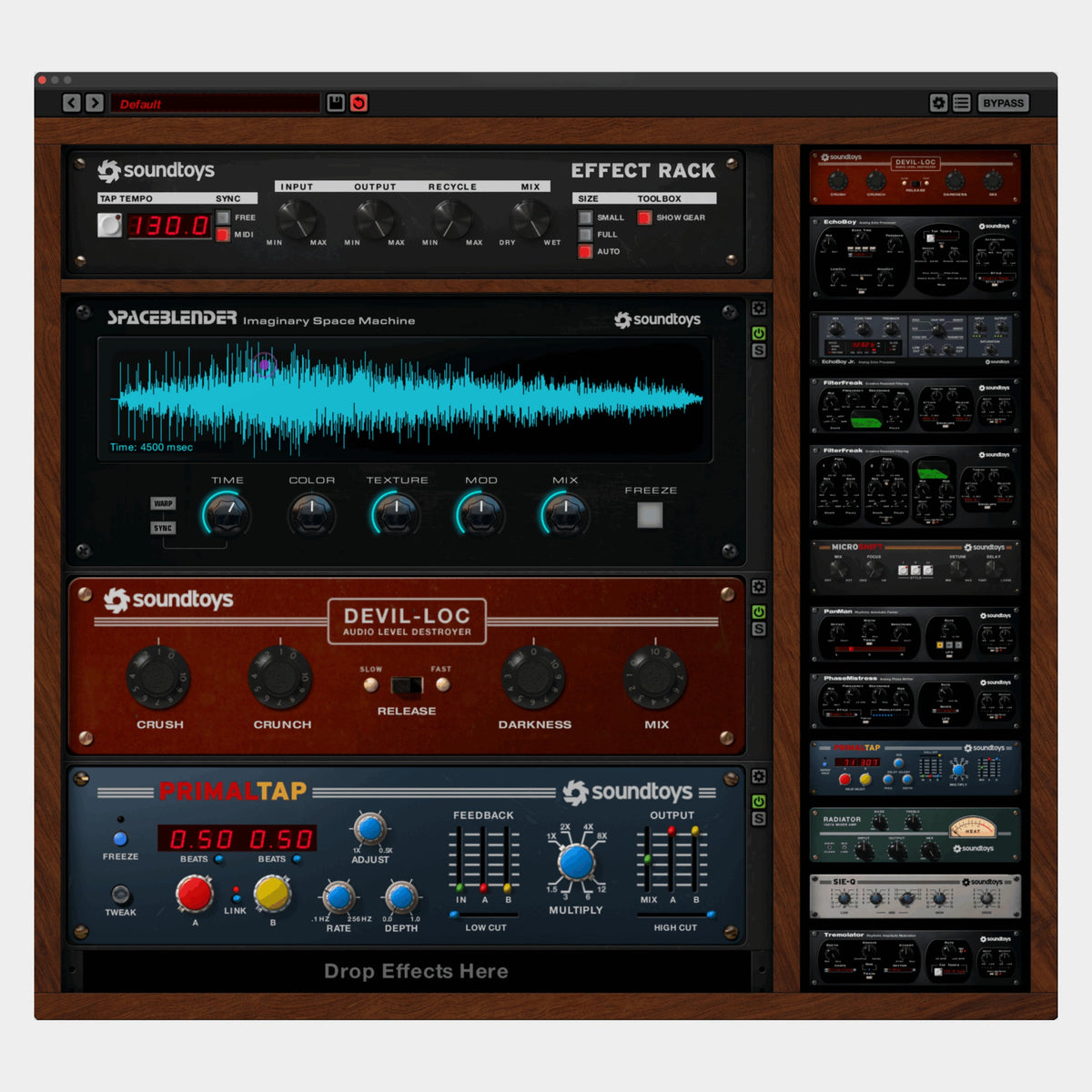This screenshot has height=1092, width=1092.
Task: Click the PrimalTap MULTIPLY knob
Action: tap(576, 862)
